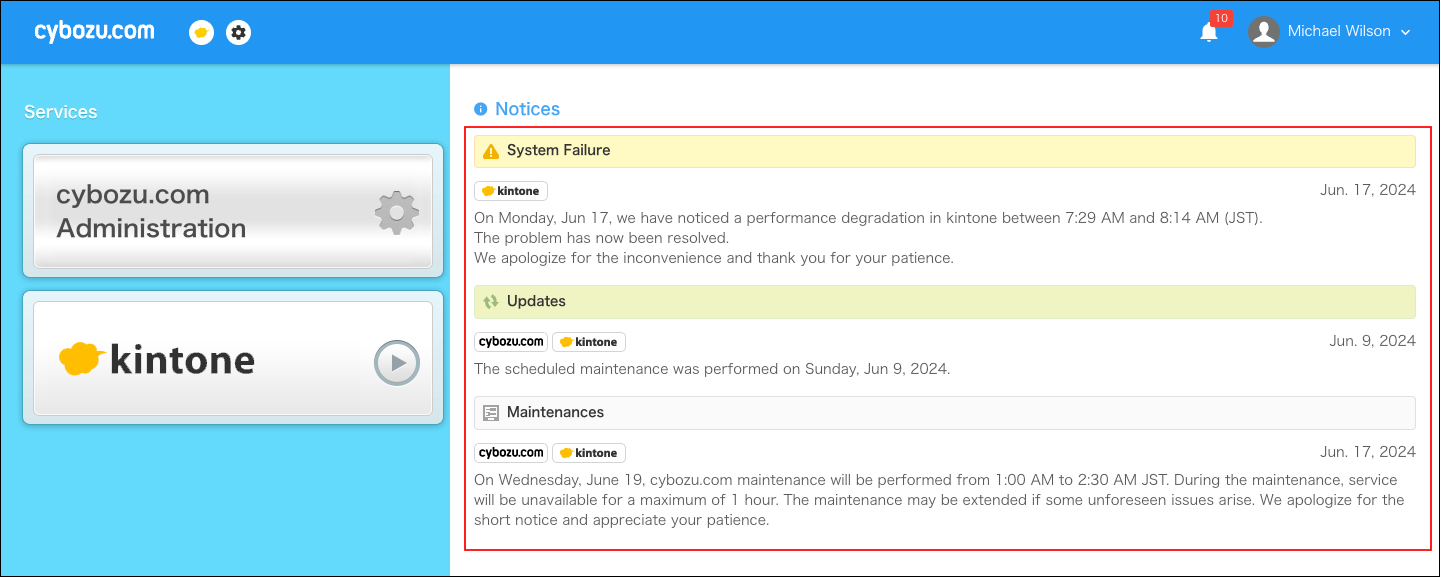Viewport: 1440px width, 577px height.
Task: Click the notification badge showing 10
Action: click(x=1220, y=18)
